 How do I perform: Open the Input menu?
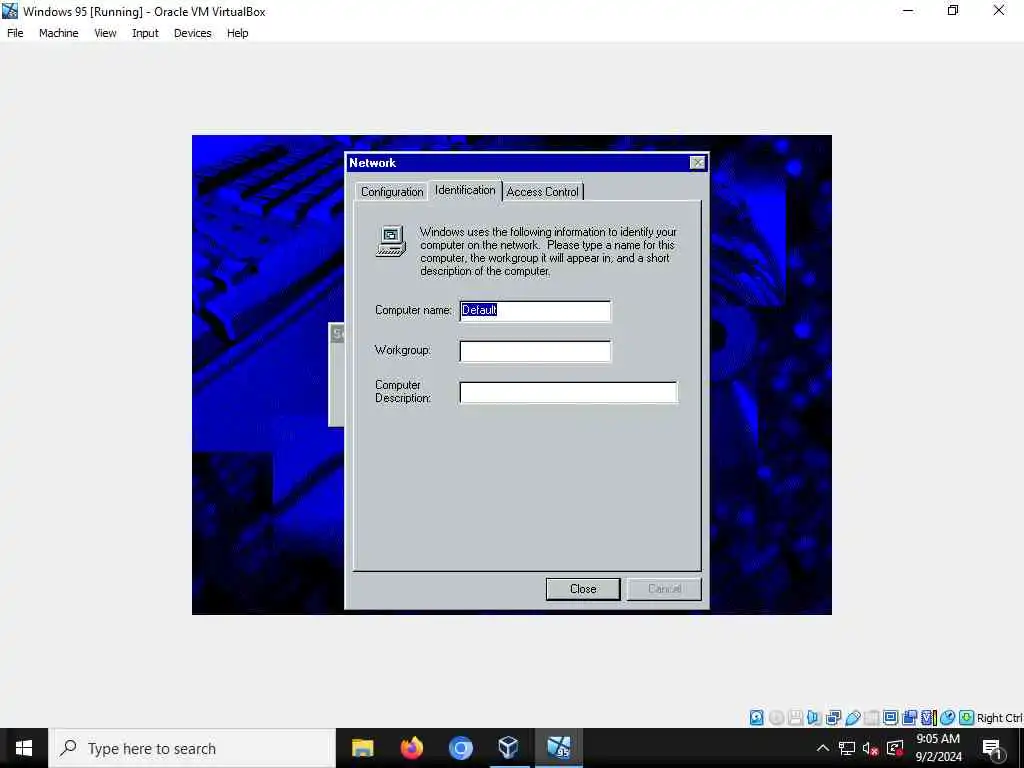click(145, 33)
